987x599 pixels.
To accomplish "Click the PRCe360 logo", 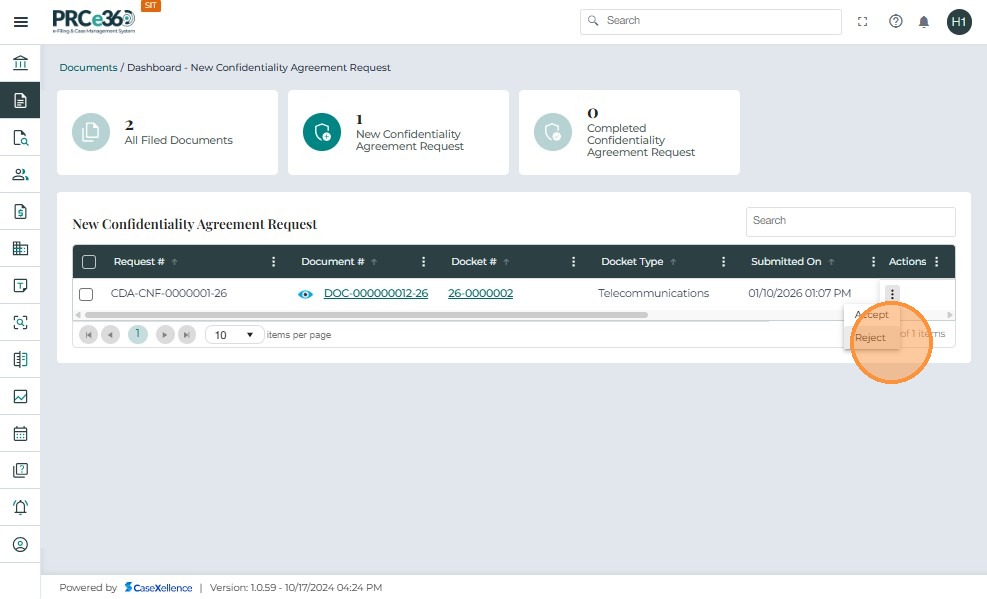I will [x=93, y=21].
